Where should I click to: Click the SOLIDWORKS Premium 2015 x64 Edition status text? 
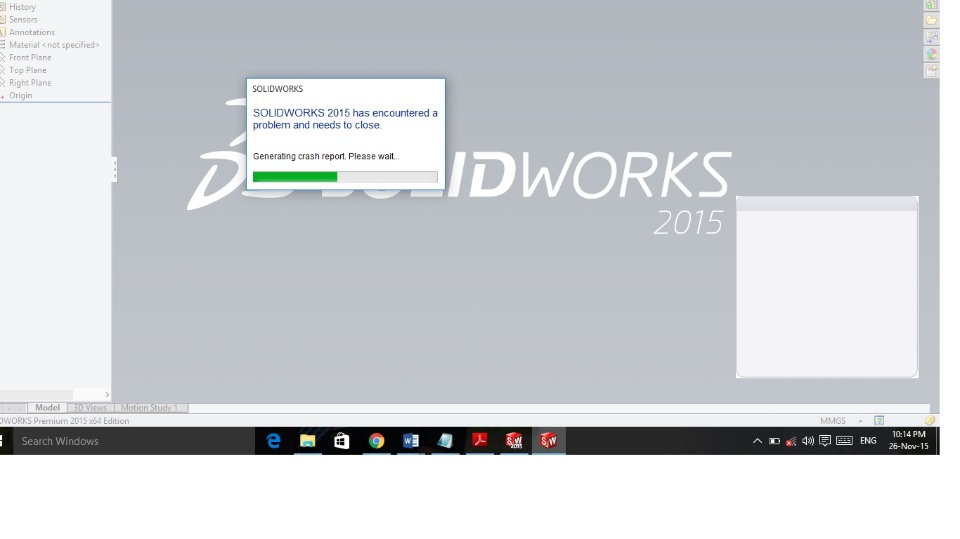point(64,421)
